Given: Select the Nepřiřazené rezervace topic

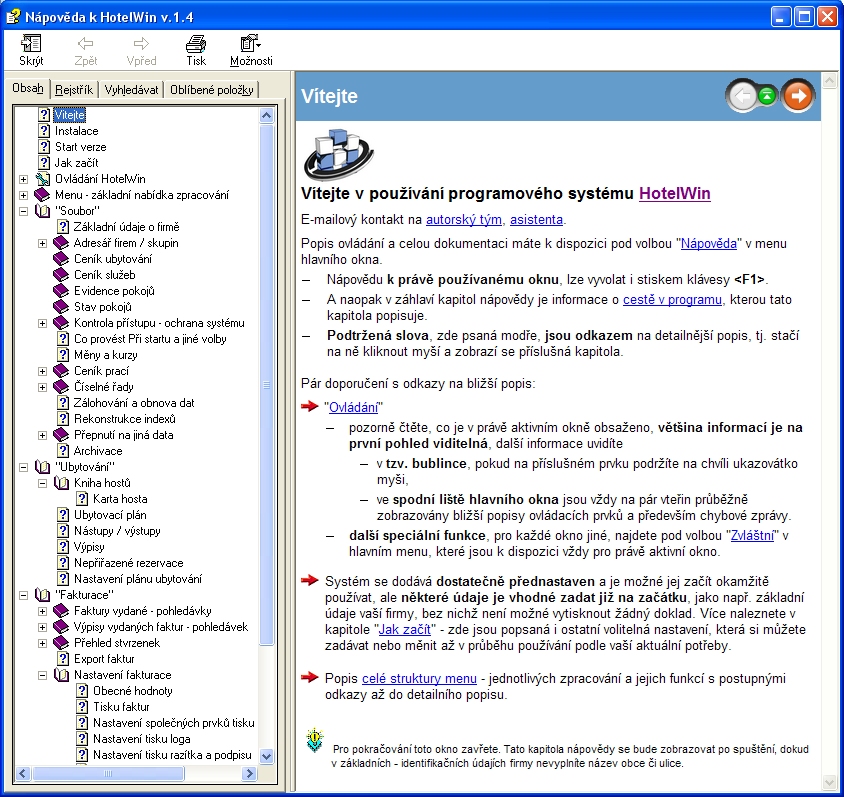Looking at the screenshot, I should coord(128,563).
